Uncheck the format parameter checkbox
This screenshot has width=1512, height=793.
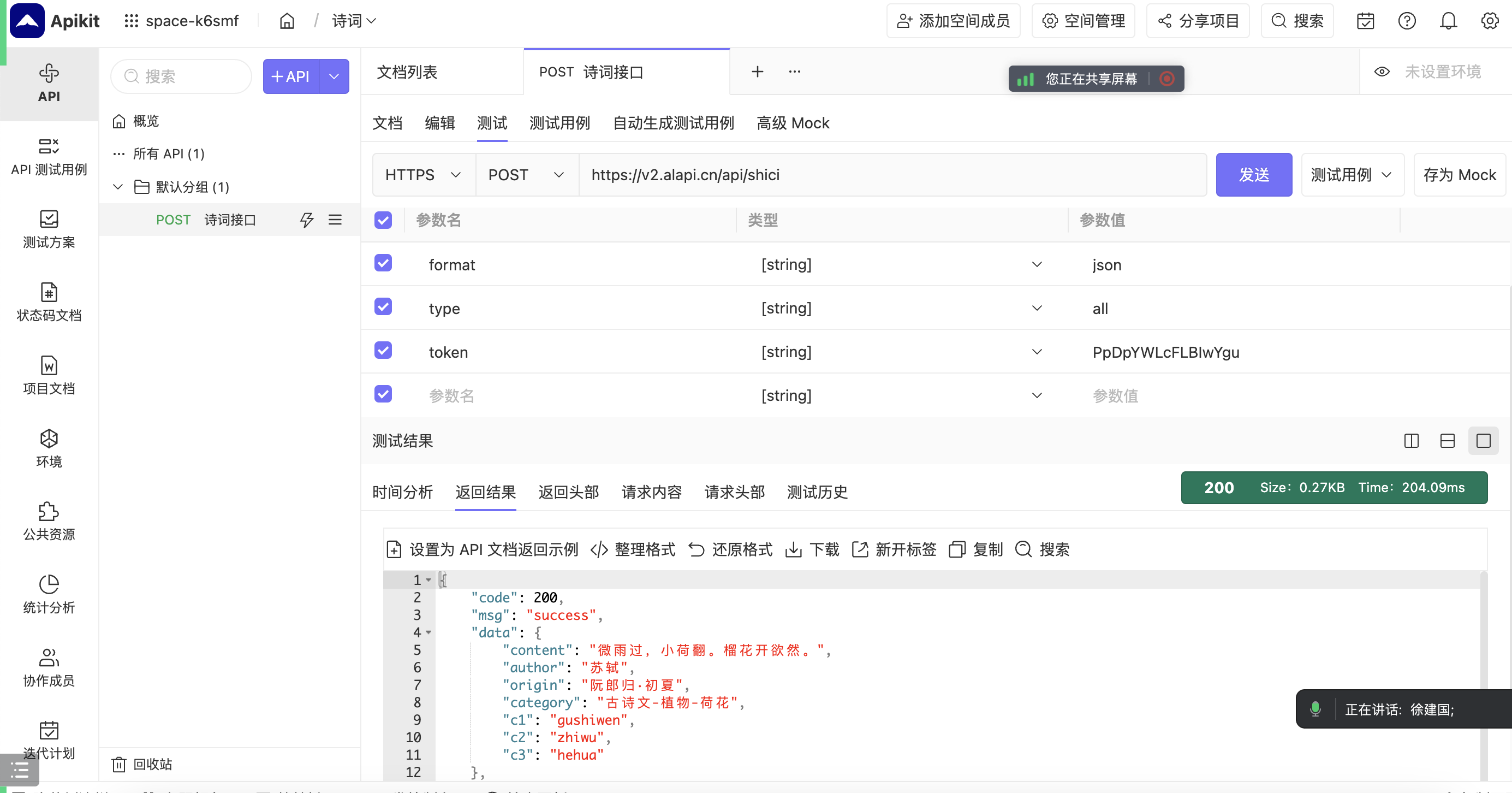tap(383, 263)
